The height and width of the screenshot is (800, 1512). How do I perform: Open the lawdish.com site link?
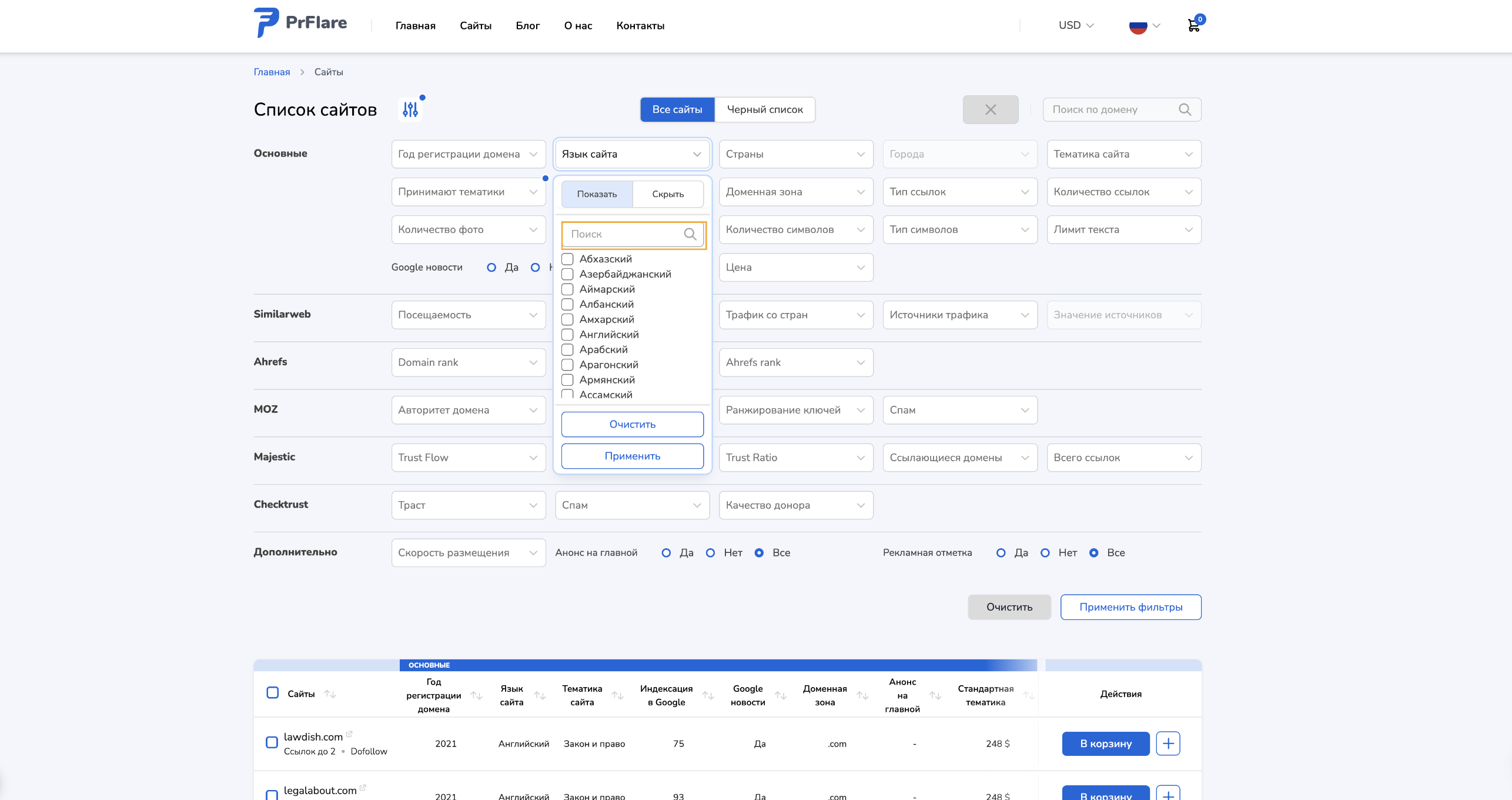(x=313, y=737)
